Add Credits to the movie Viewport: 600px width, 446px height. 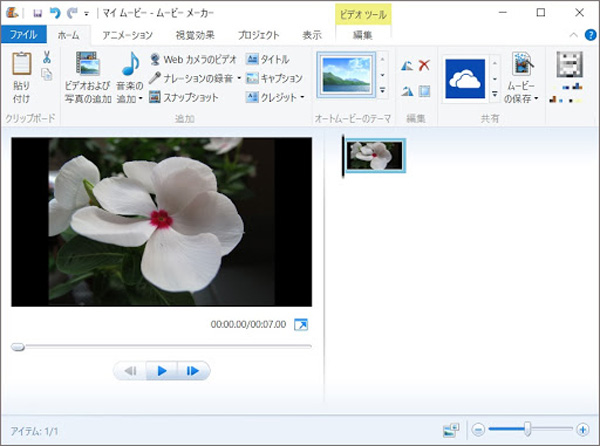point(271,97)
